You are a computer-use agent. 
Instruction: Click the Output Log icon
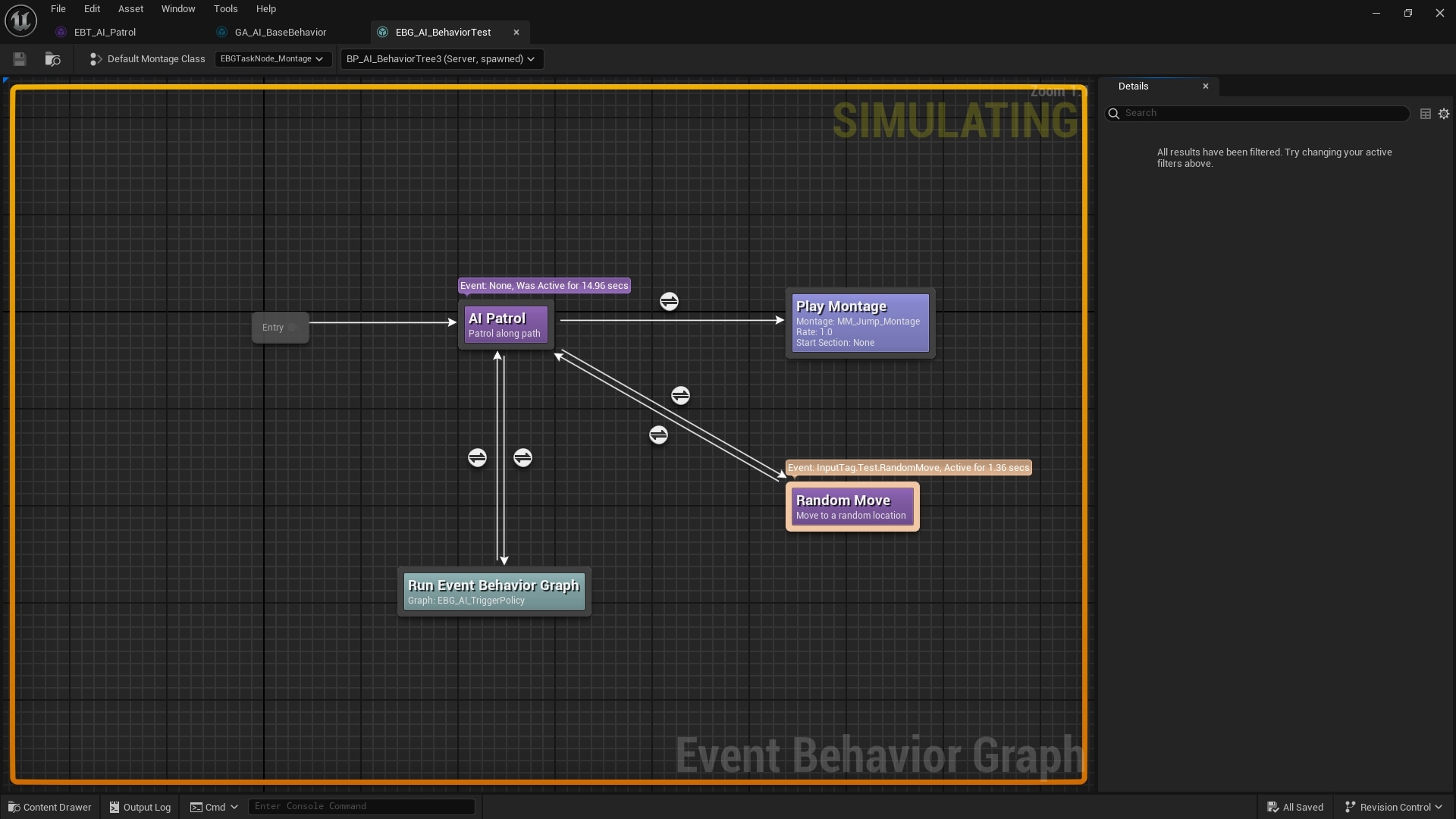(x=114, y=807)
